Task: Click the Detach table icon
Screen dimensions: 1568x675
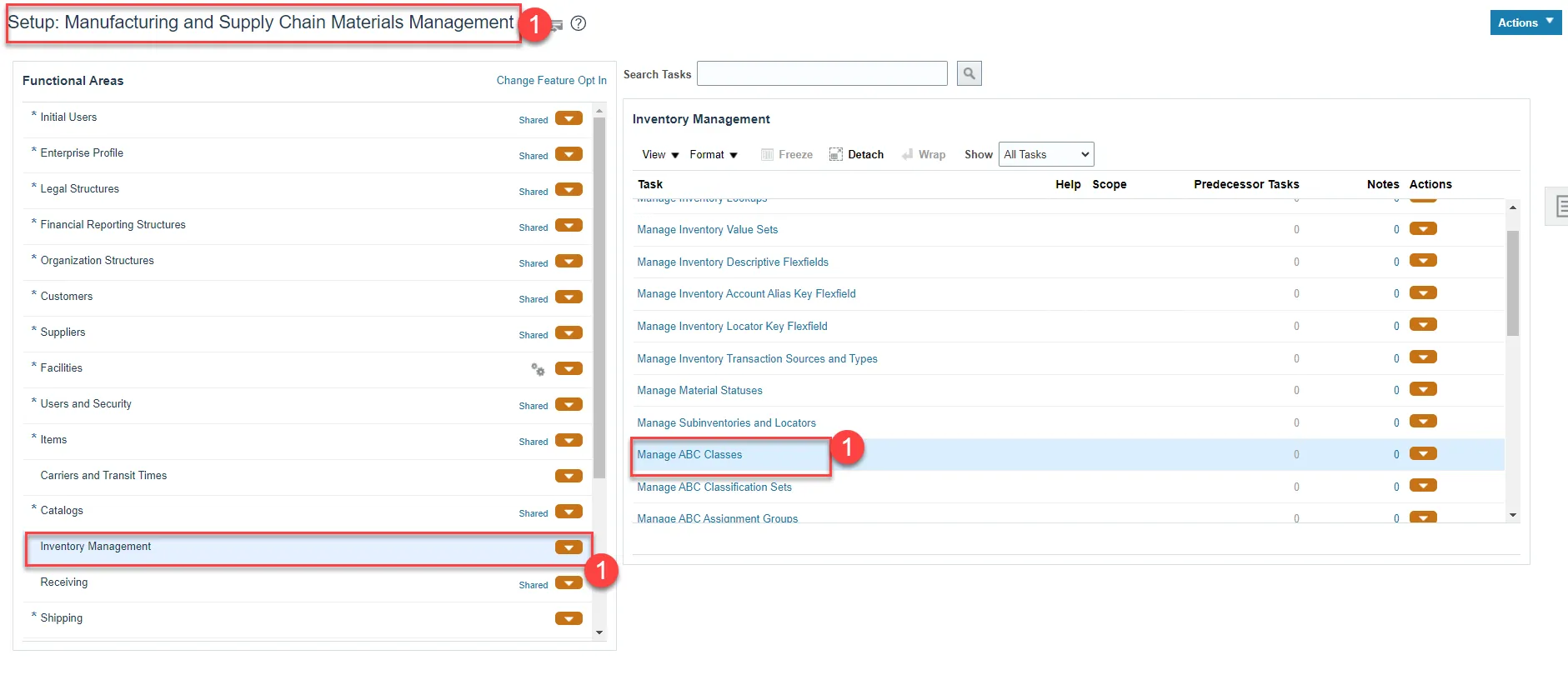Action: pos(835,155)
